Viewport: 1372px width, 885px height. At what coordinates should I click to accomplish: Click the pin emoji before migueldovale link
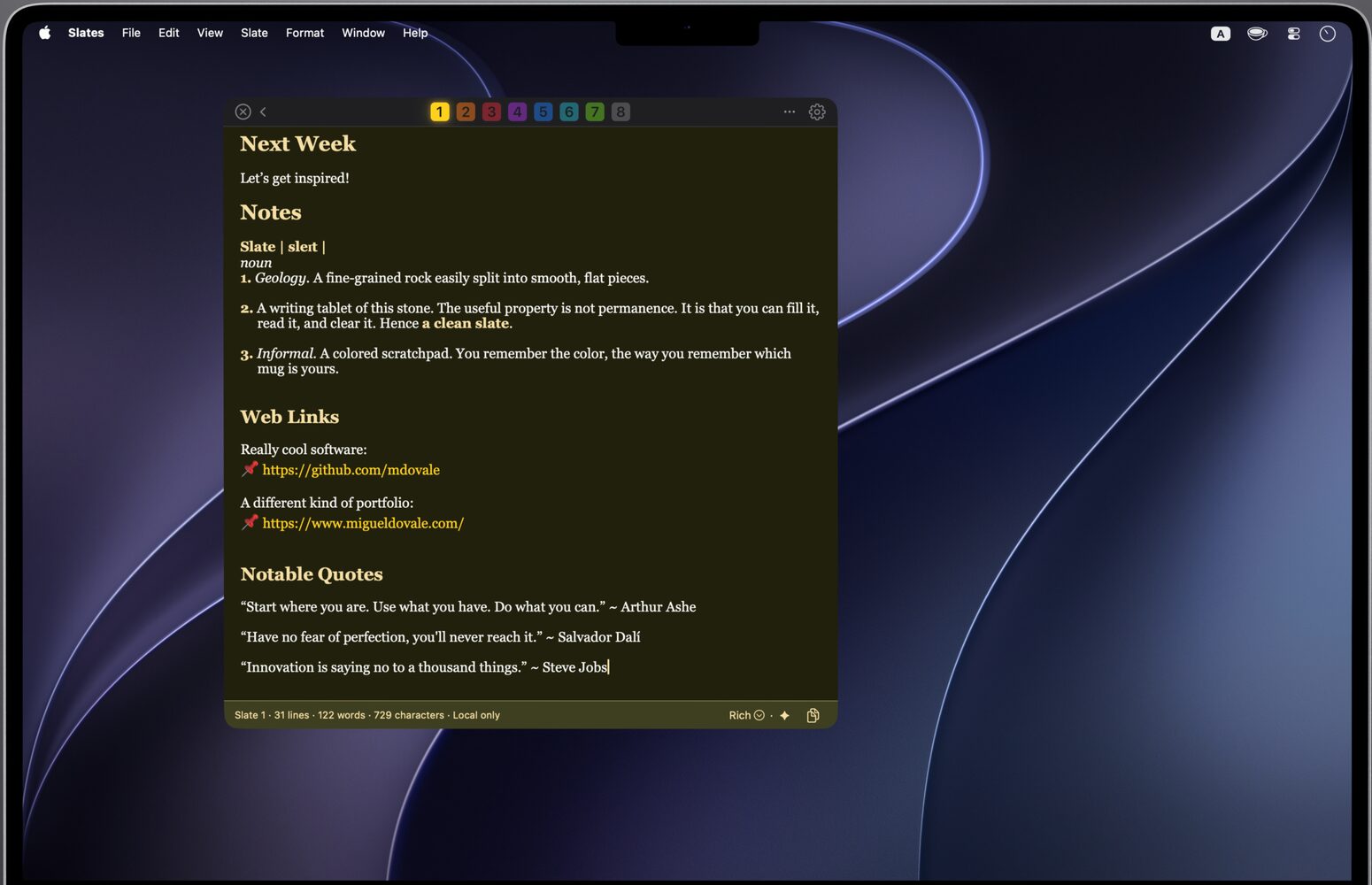(250, 522)
